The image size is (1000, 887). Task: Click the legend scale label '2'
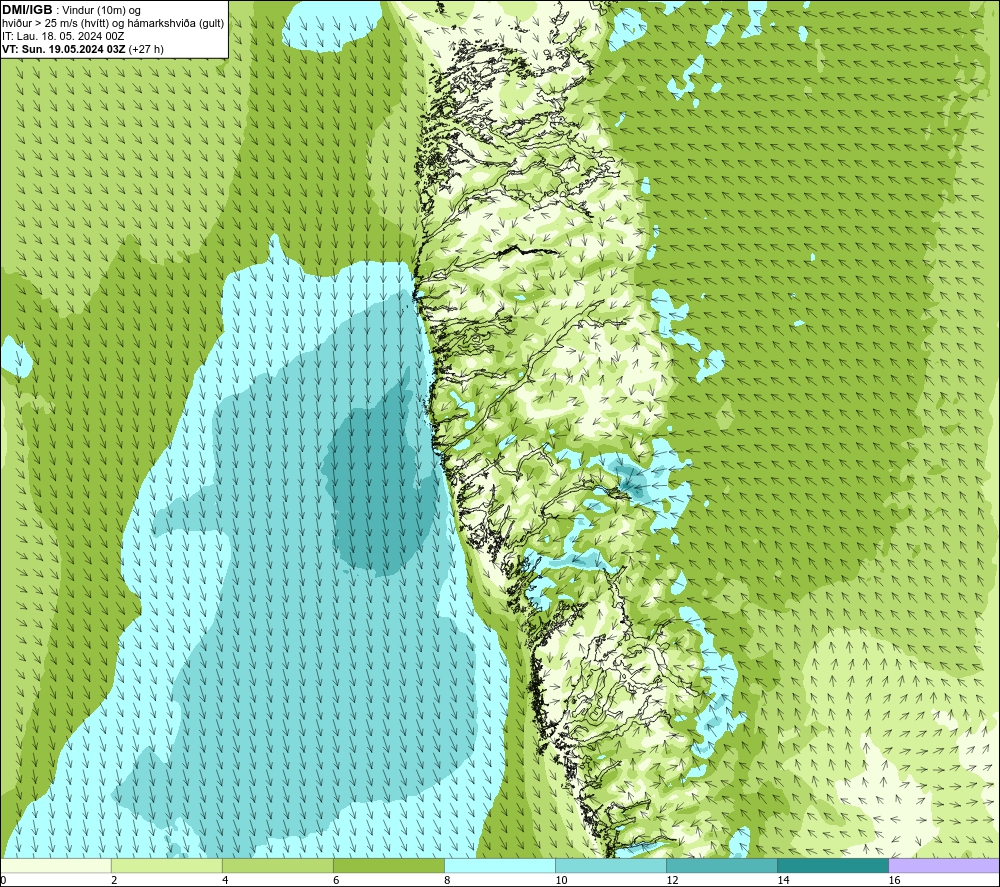coord(114,881)
